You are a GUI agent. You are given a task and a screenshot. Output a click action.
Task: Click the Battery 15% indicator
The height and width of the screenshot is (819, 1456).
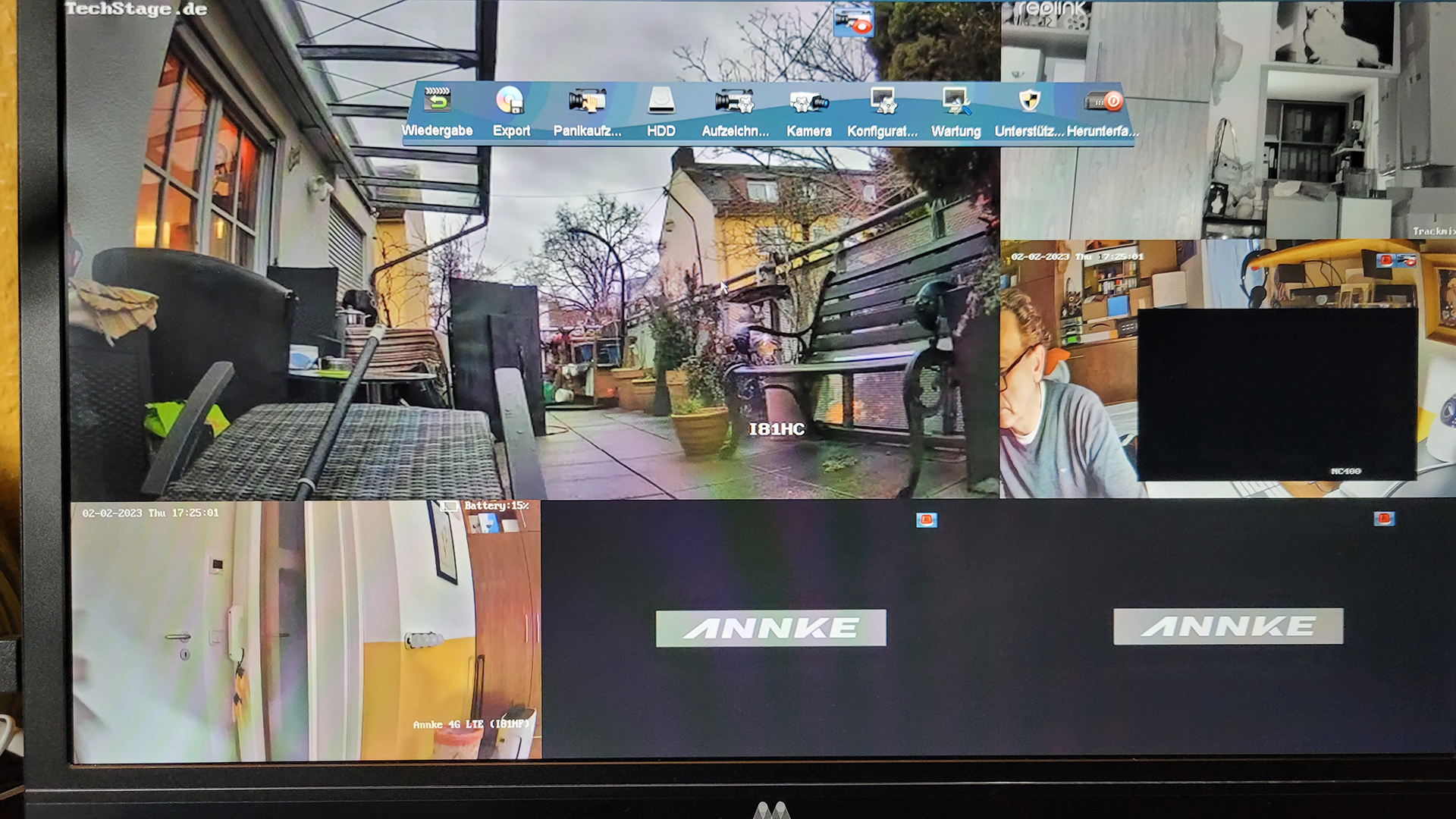pyautogui.click(x=496, y=506)
